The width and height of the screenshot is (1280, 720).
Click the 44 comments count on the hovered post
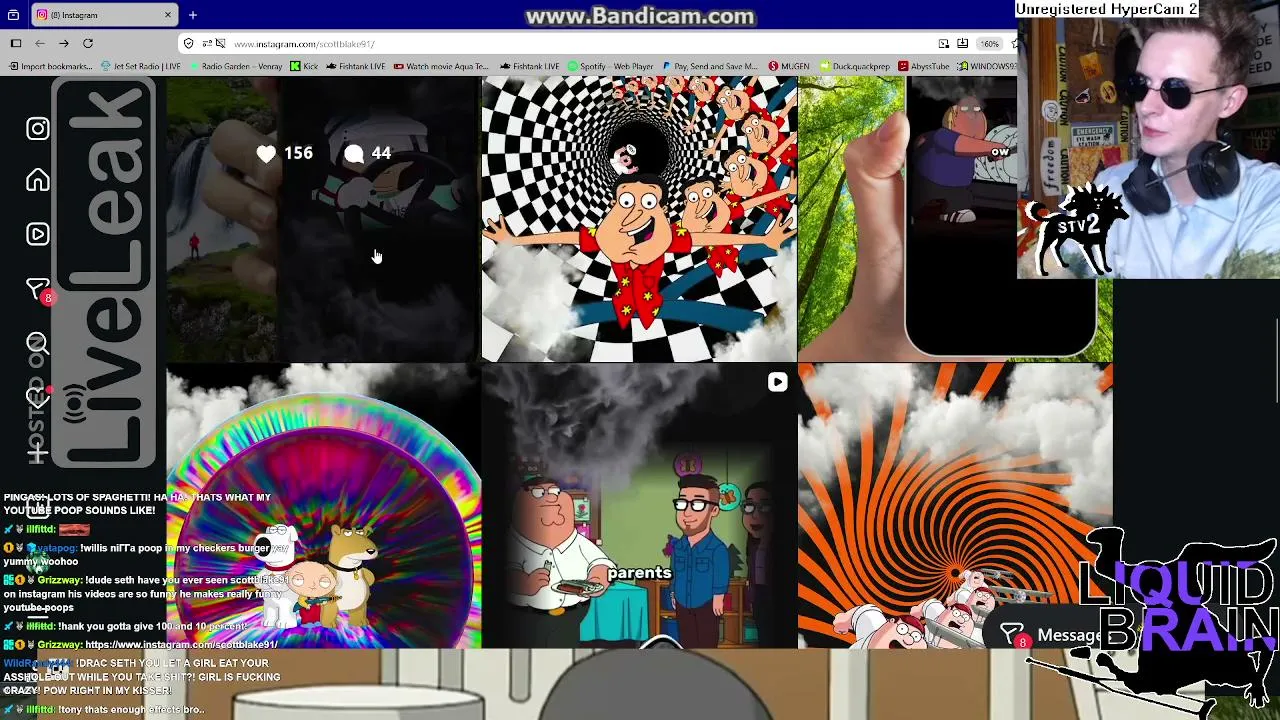click(367, 153)
